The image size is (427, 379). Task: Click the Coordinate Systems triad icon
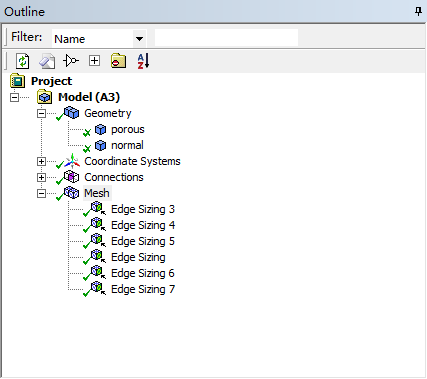pos(72,161)
